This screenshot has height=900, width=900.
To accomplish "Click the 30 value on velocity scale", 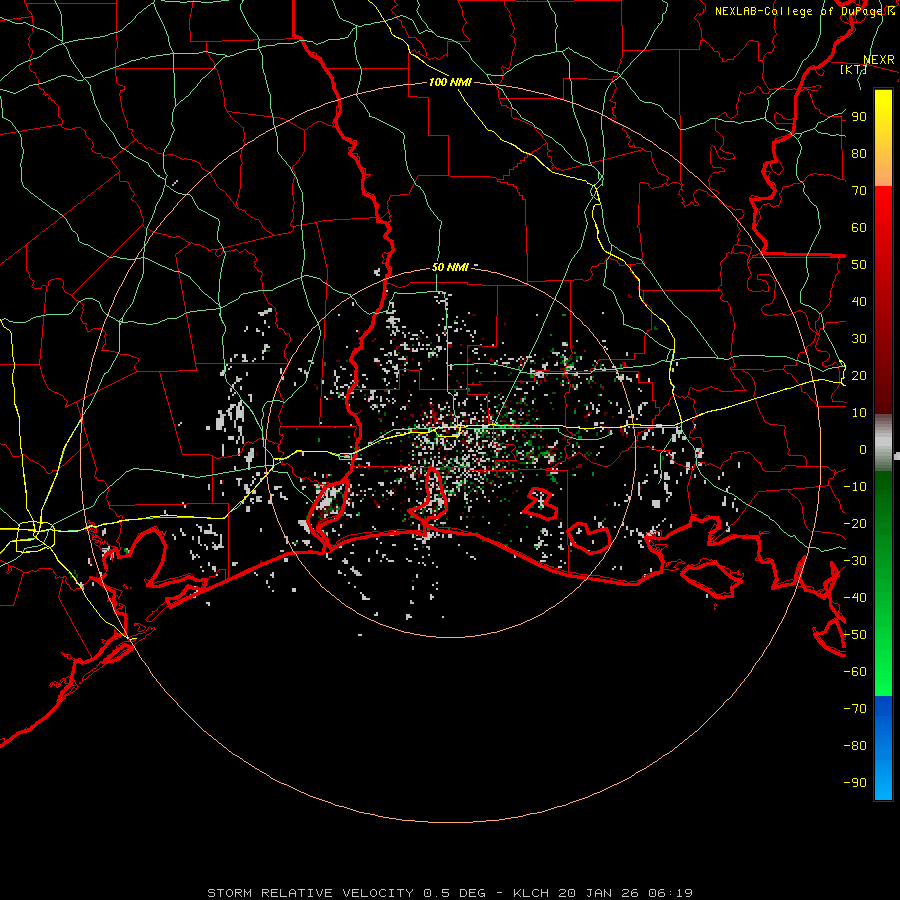I will pyautogui.click(x=859, y=339).
